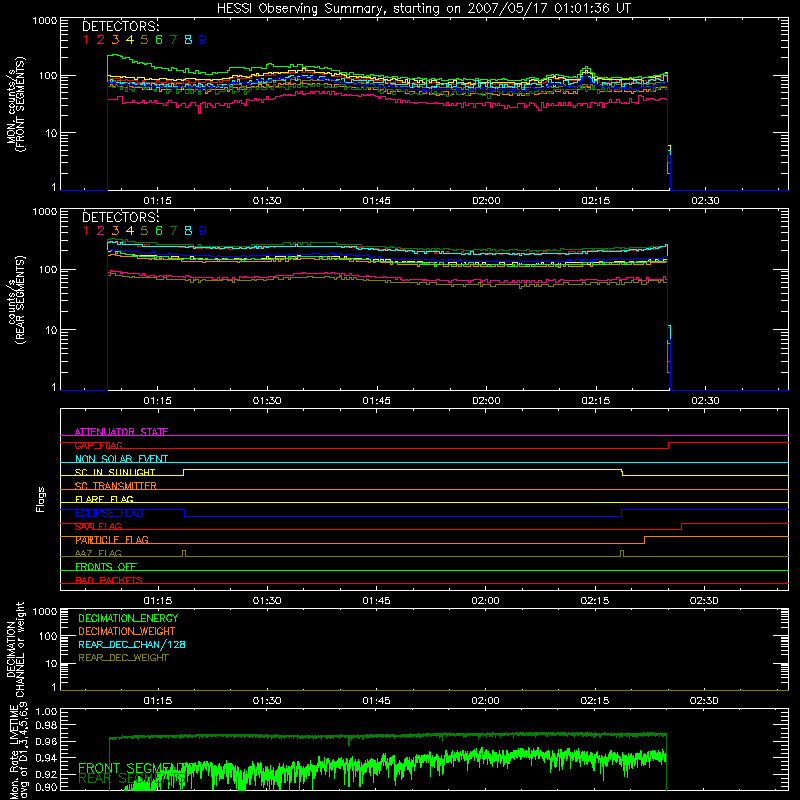Click detector 6 in rear segments legend
The height and width of the screenshot is (800, 800).
tap(159, 231)
